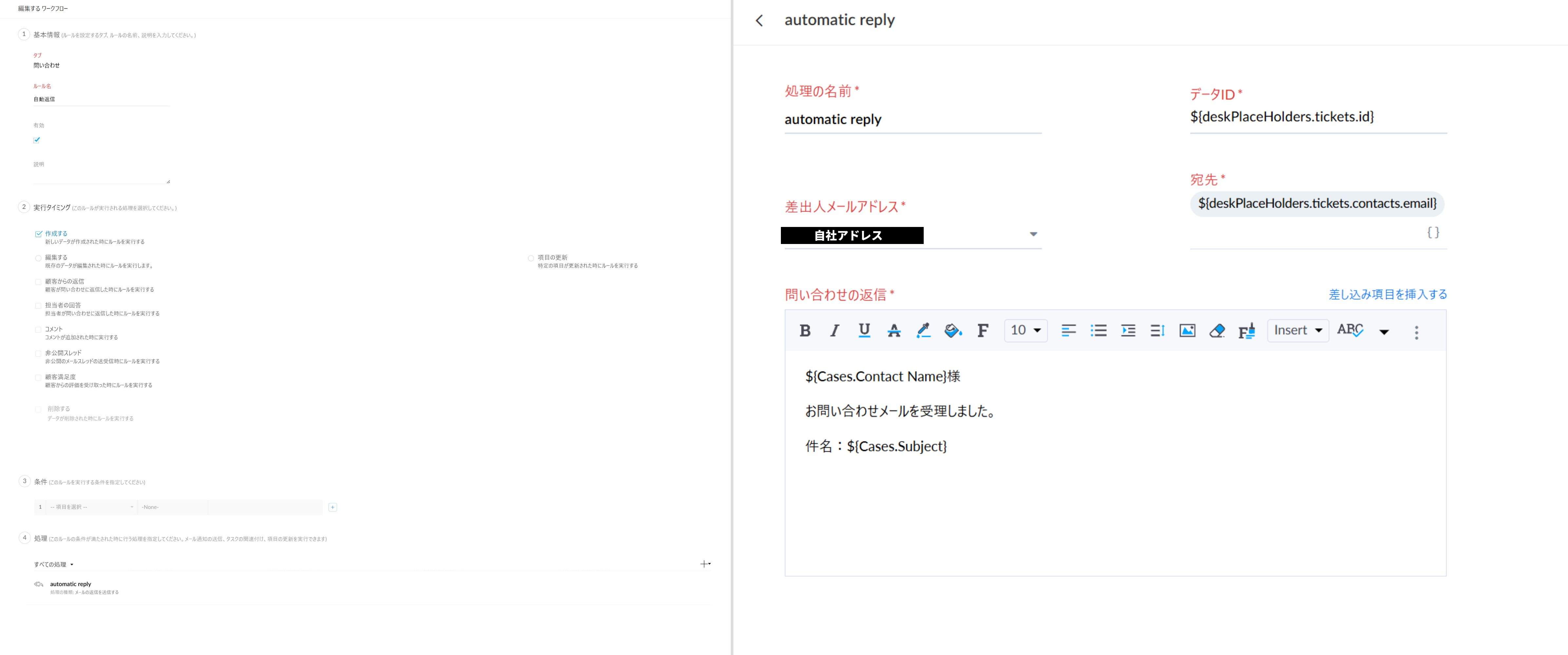Screen dimensions: 1568x655
Task: Click the 処理の名前 input field
Action: click(912, 119)
